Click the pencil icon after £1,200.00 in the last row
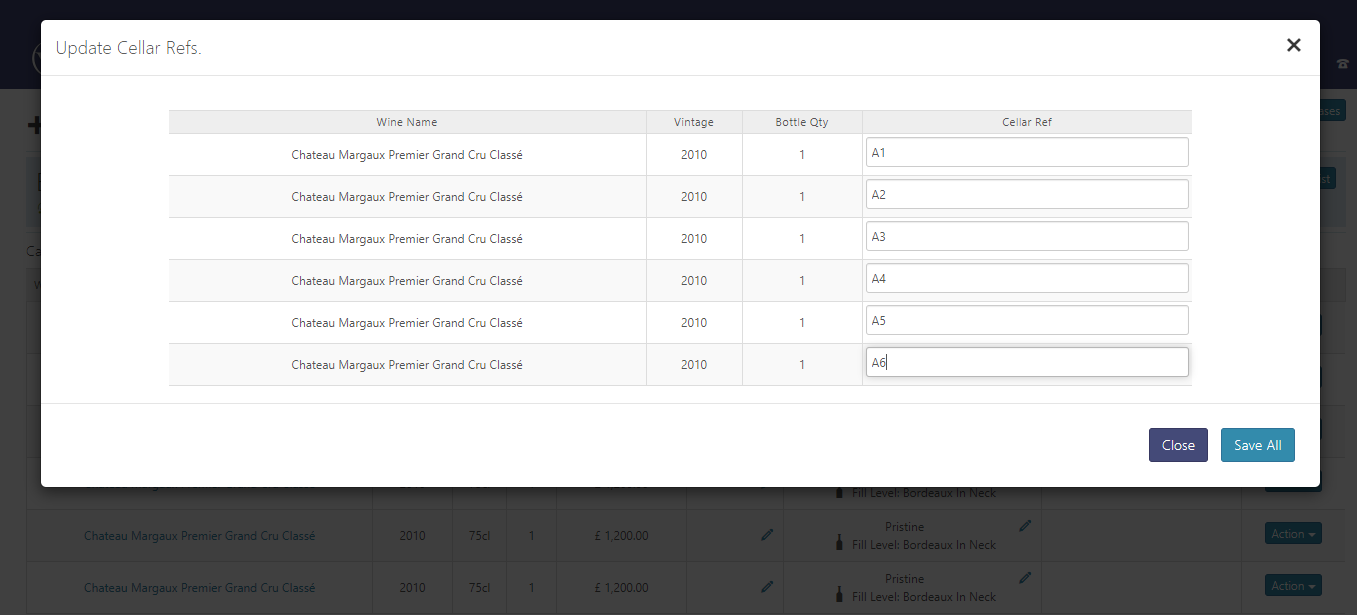Image resolution: width=1357 pixels, height=615 pixels. 767,587
